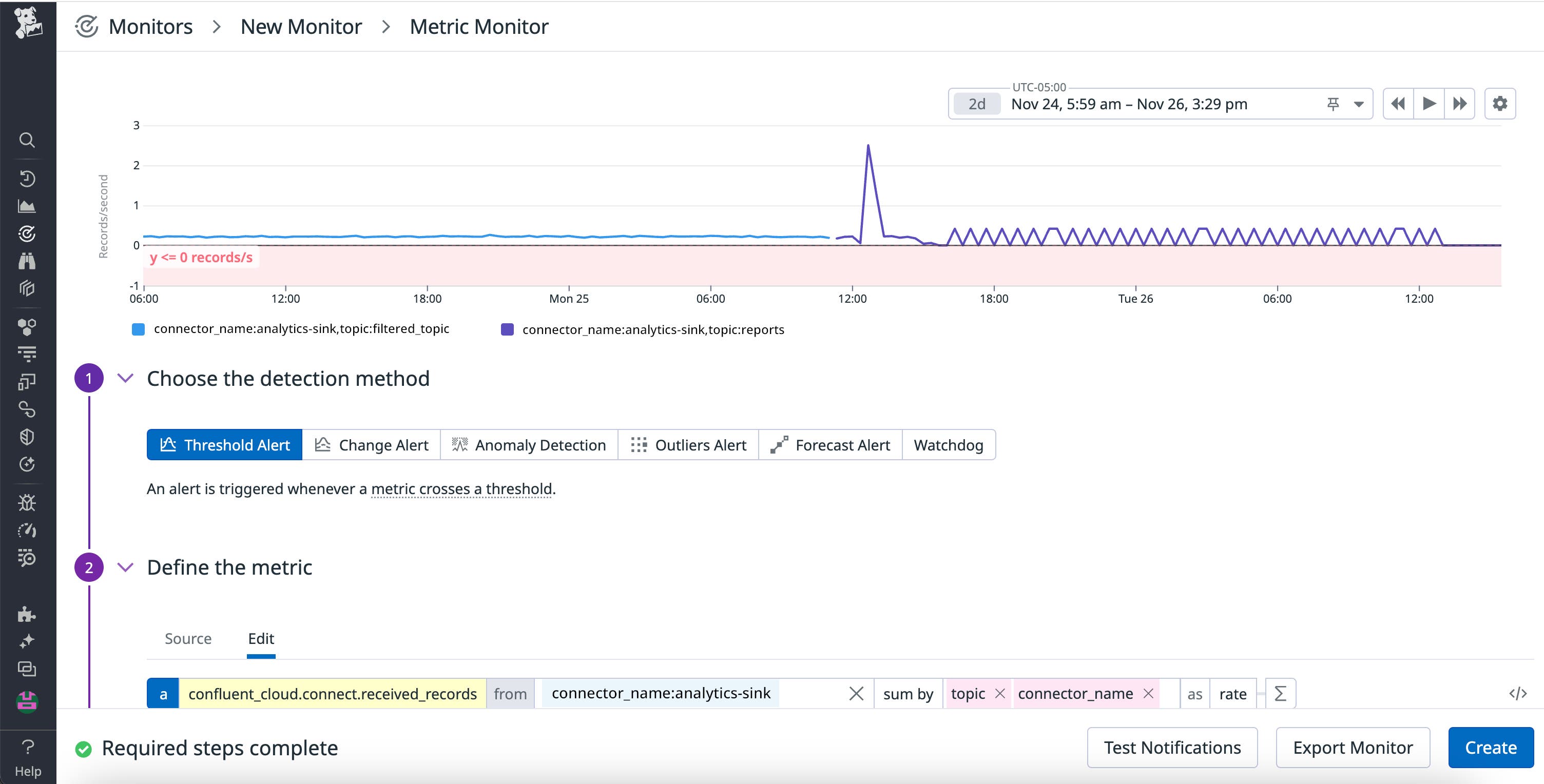Image resolution: width=1544 pixels, height=784 pixels.
Task: Click the Bits AI sparkles icon
Action: [x=28, y=640]
